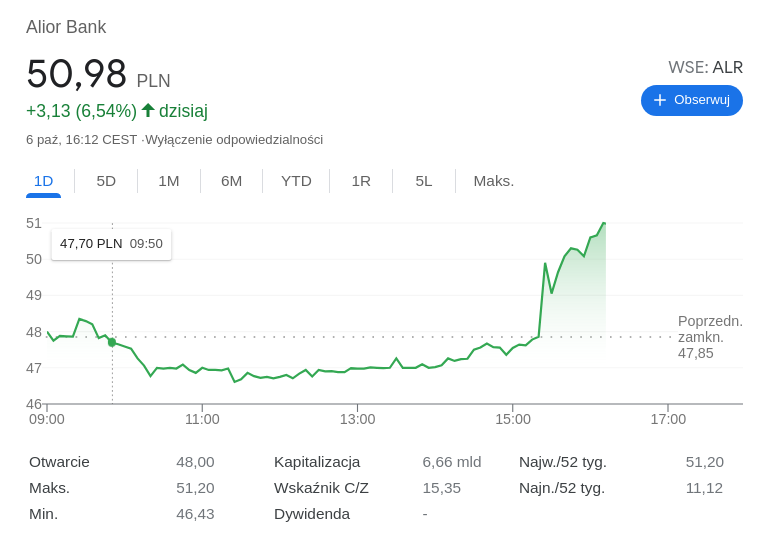Click the +3,13 (6,54%) change value
Screen dimensions: 779x540
(x=81, y=111)
